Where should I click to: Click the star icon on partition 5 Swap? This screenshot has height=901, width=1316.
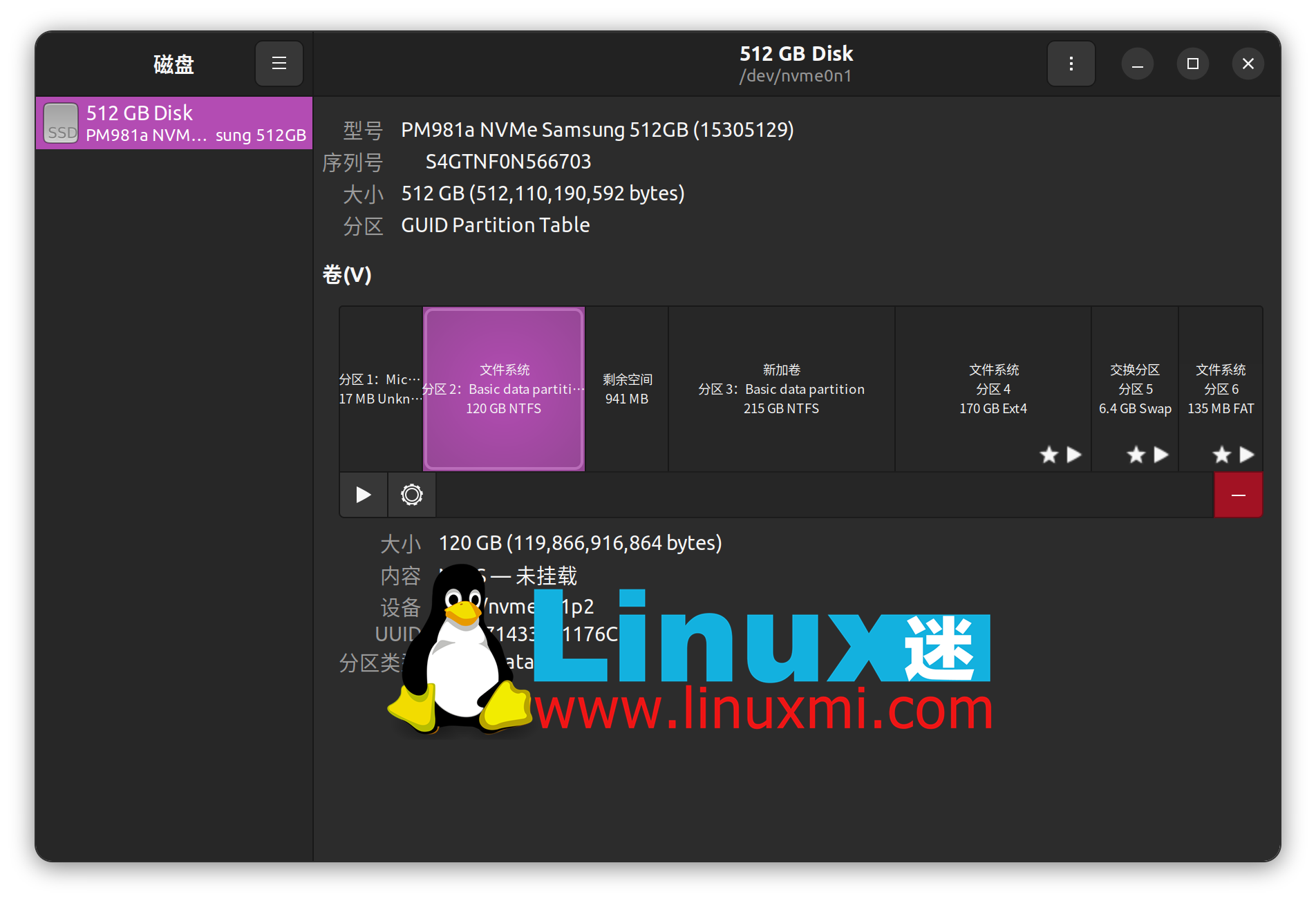[1136, 455]
